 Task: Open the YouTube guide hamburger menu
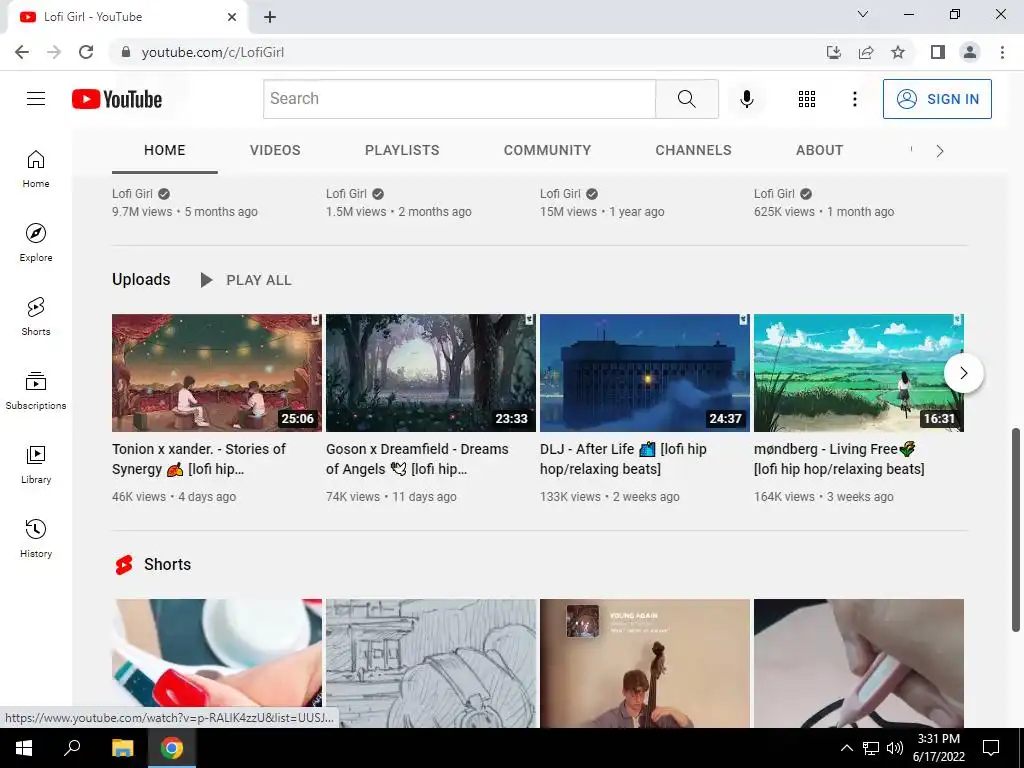tap(36, 99)
